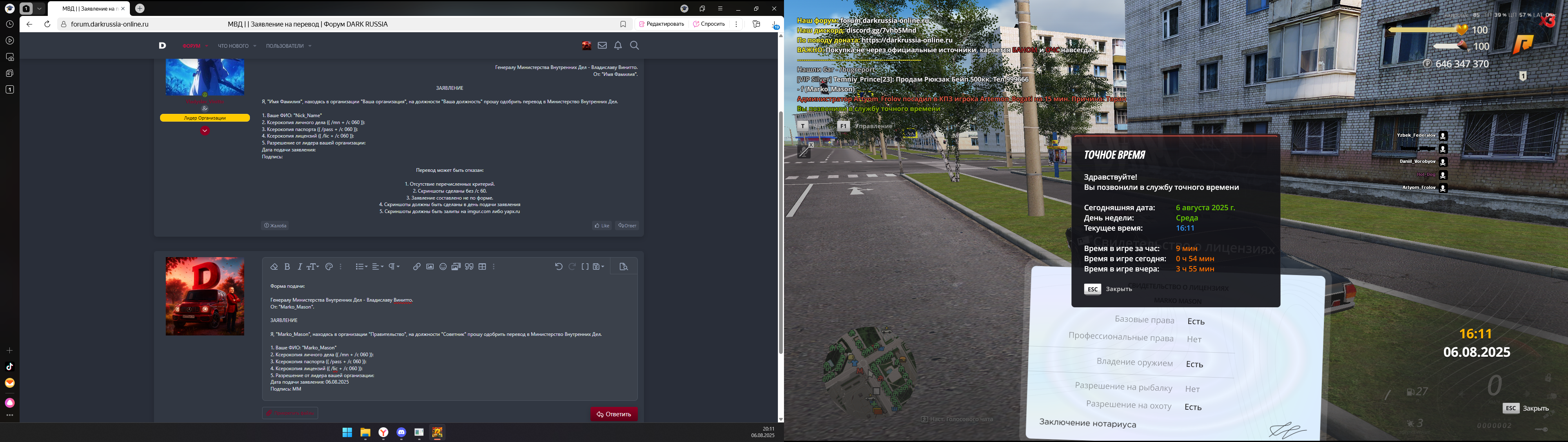Reload the page in browser
The width and height of the screenshot is (1568, 442).
(x=47, y=24)
